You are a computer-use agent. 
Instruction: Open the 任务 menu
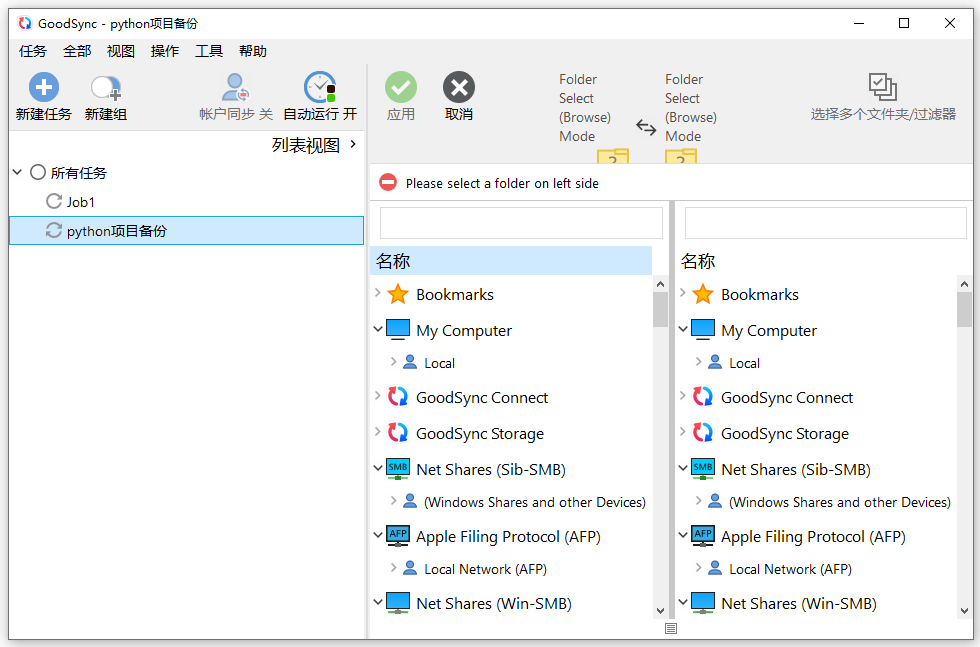[32, 51]
